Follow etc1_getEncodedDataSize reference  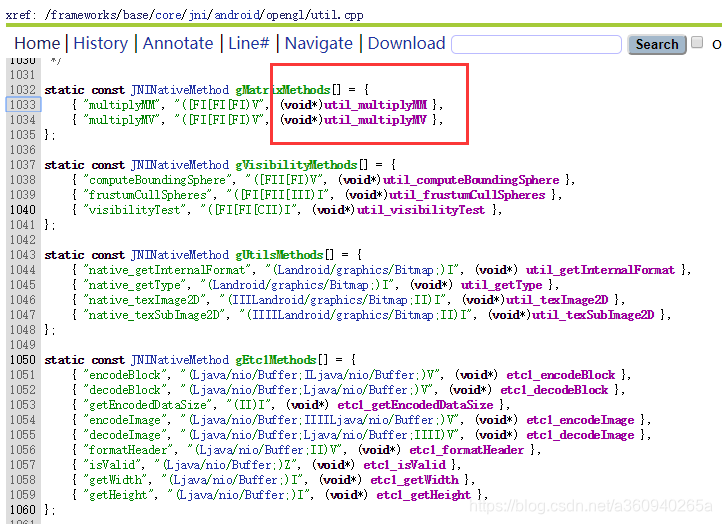point(415,405)
